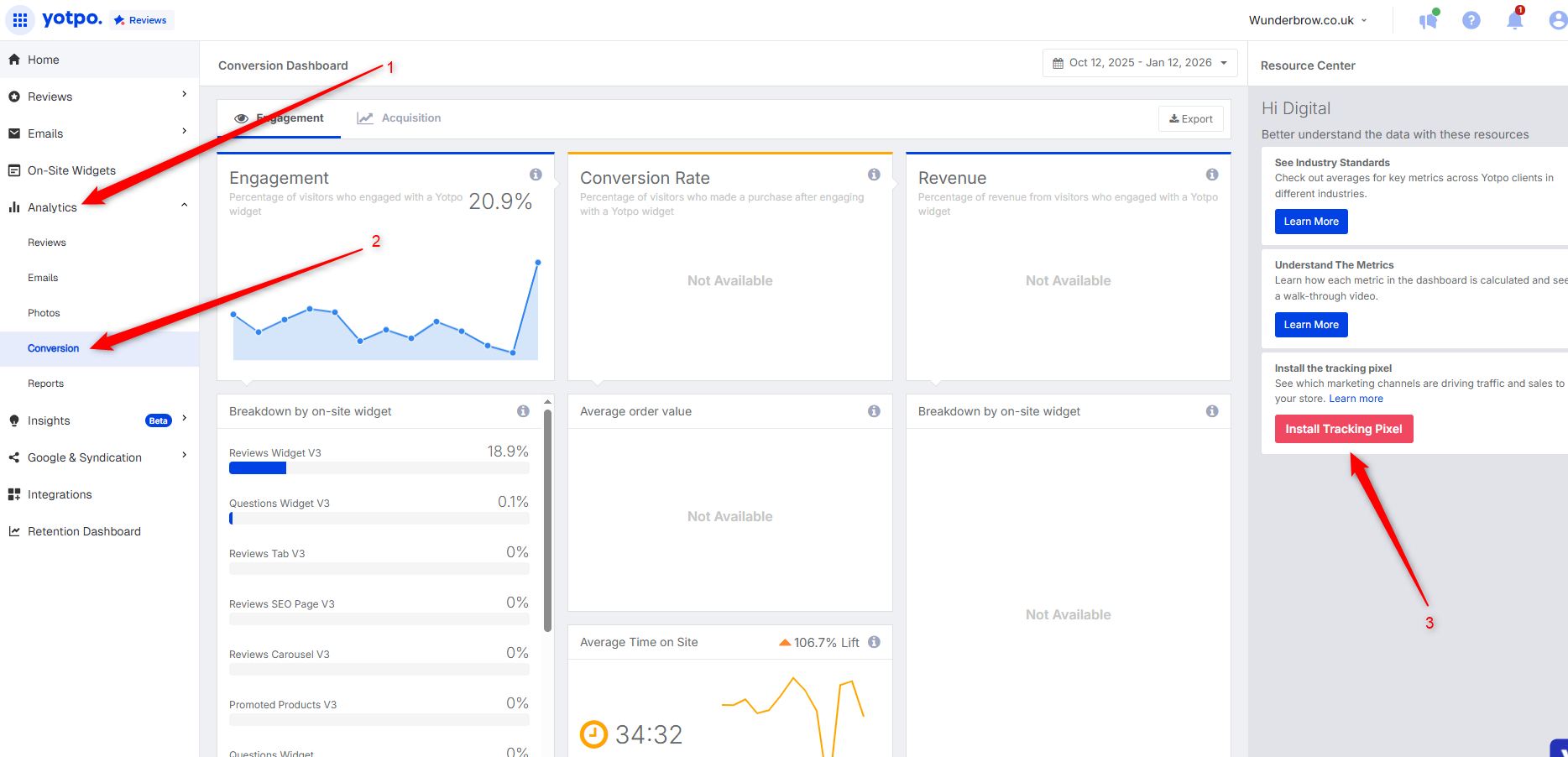Screen dimensions: 1568x757
Task: Open Reports under Analytics
Action: (x=45, y=384)
